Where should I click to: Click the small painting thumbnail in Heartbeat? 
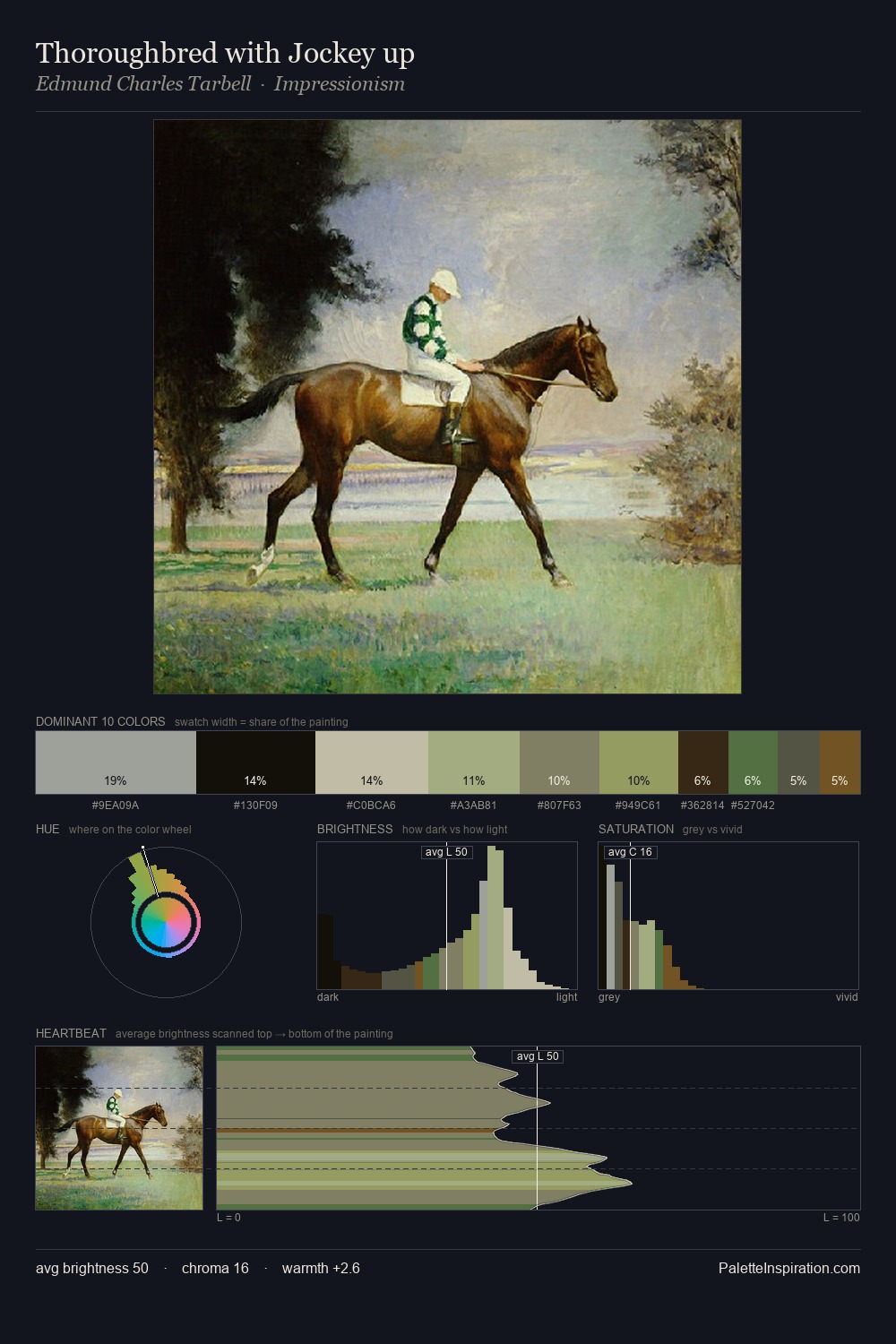tap(119, 1128)
